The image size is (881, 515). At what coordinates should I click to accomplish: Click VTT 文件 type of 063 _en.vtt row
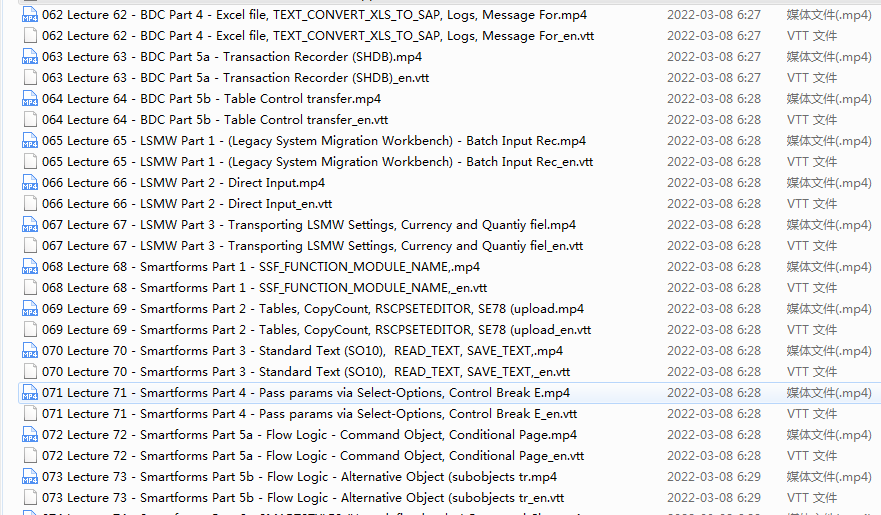point(812,78)
